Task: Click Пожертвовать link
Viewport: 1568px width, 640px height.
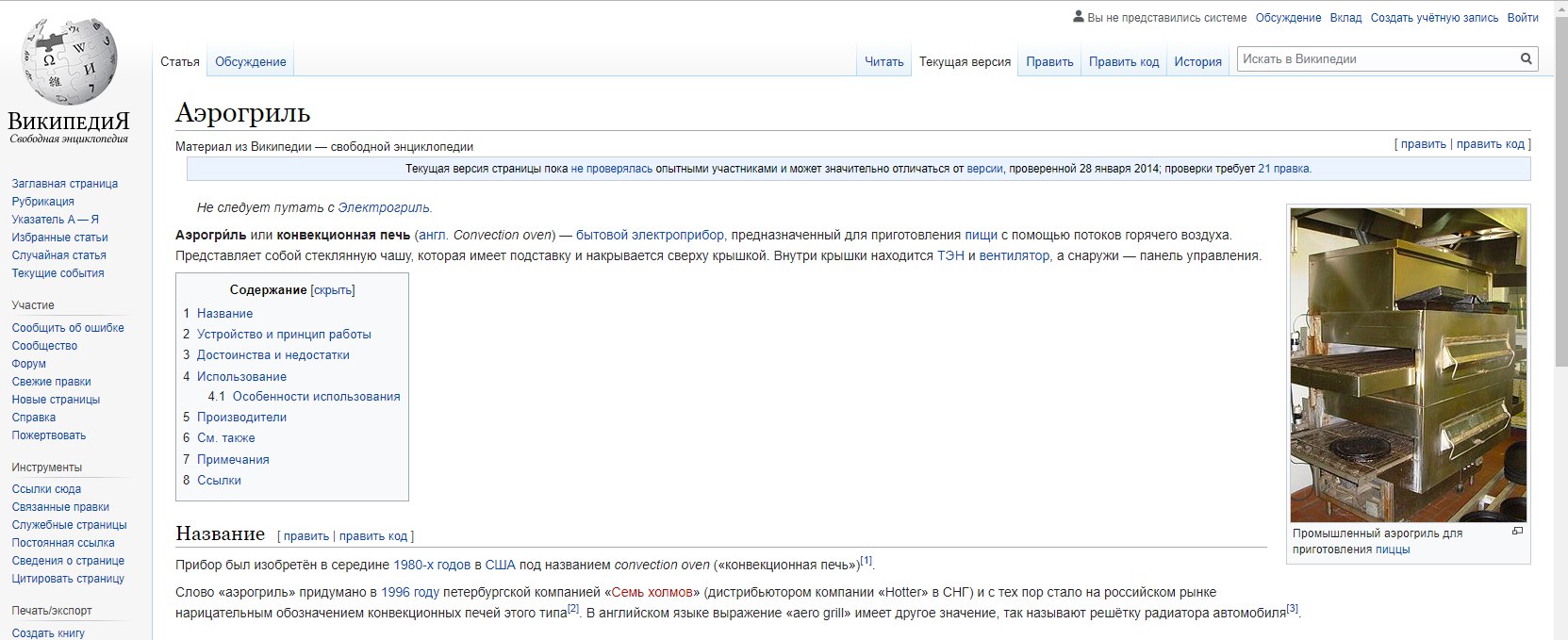Action: coord(49,435)
